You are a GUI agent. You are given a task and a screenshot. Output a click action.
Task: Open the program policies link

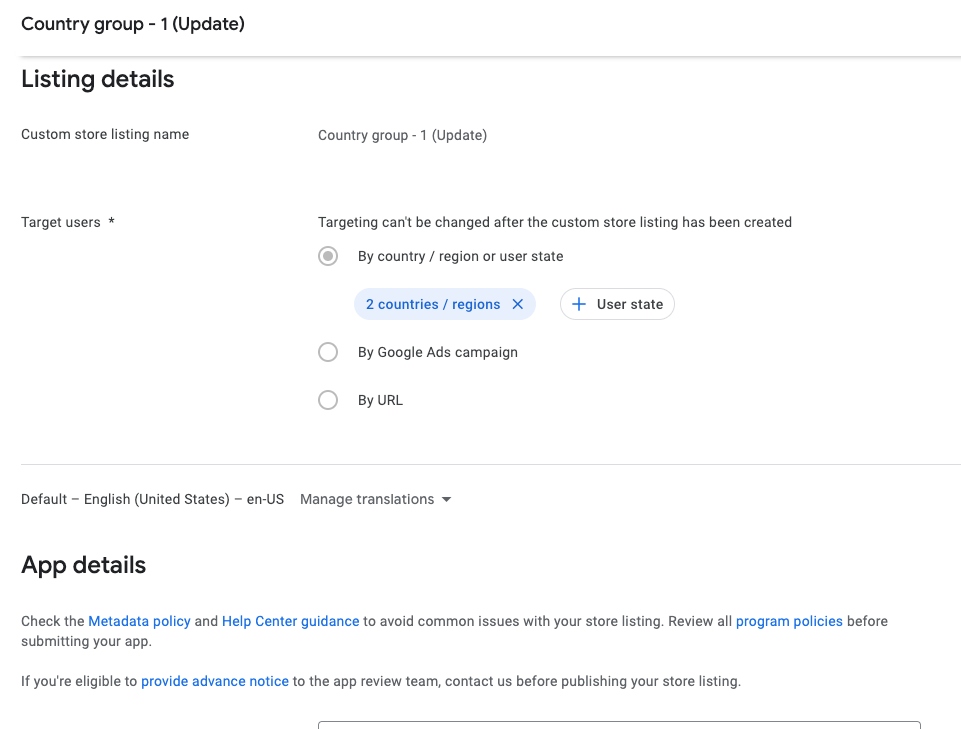pos(789,621)
